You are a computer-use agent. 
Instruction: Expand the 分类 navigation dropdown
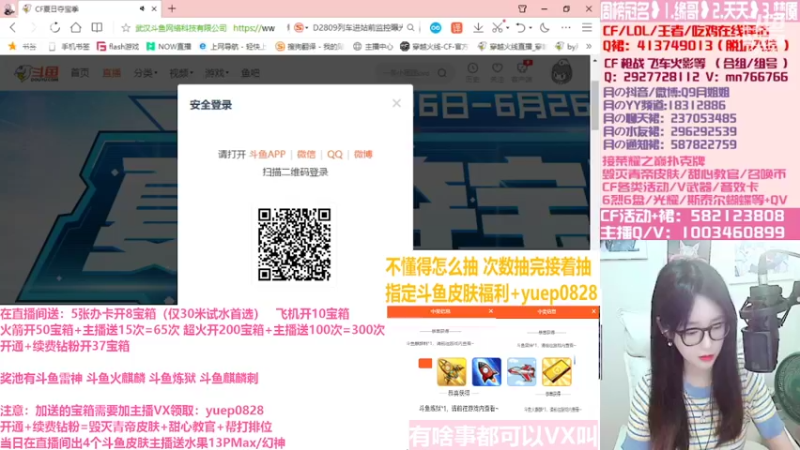[145, 73]
